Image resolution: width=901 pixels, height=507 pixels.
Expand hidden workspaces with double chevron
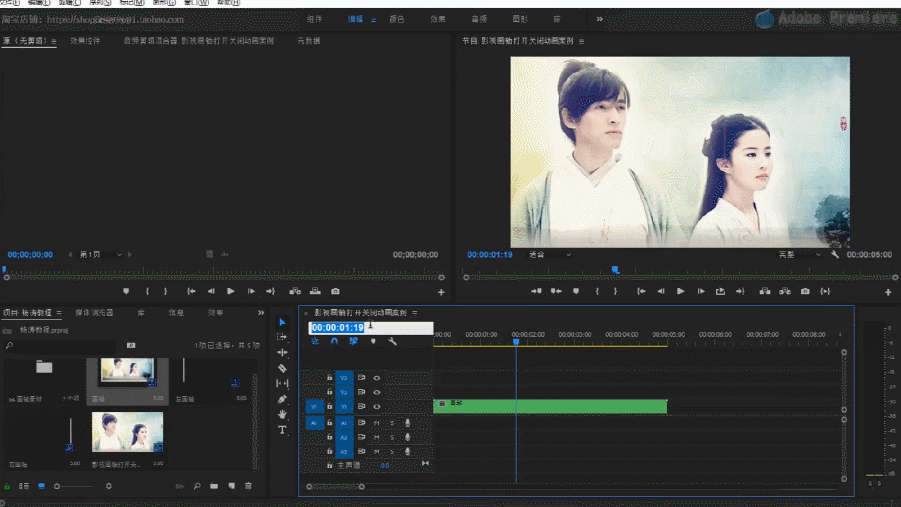pos(599,19)
